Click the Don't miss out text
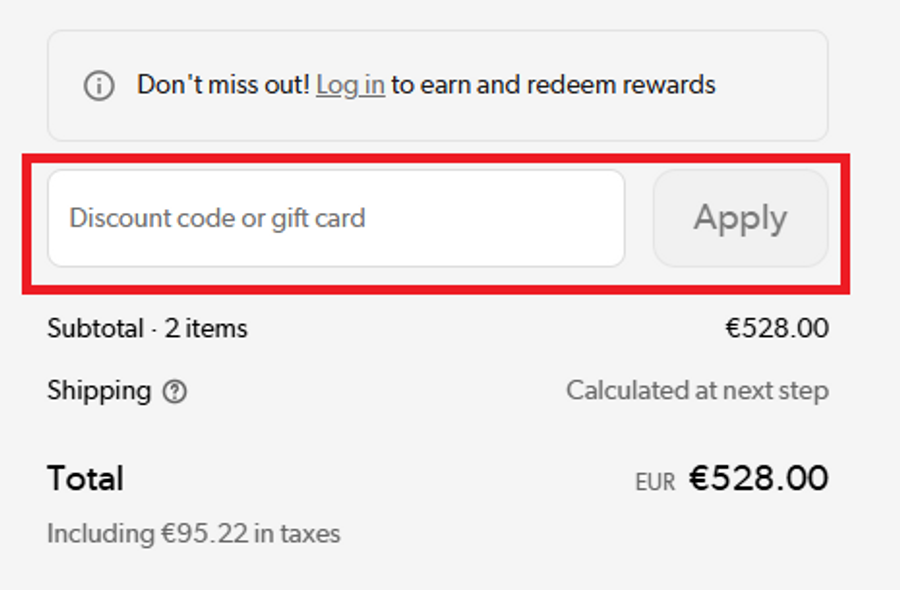The height and width of the screenshot is (590, 900). [224, 85]
